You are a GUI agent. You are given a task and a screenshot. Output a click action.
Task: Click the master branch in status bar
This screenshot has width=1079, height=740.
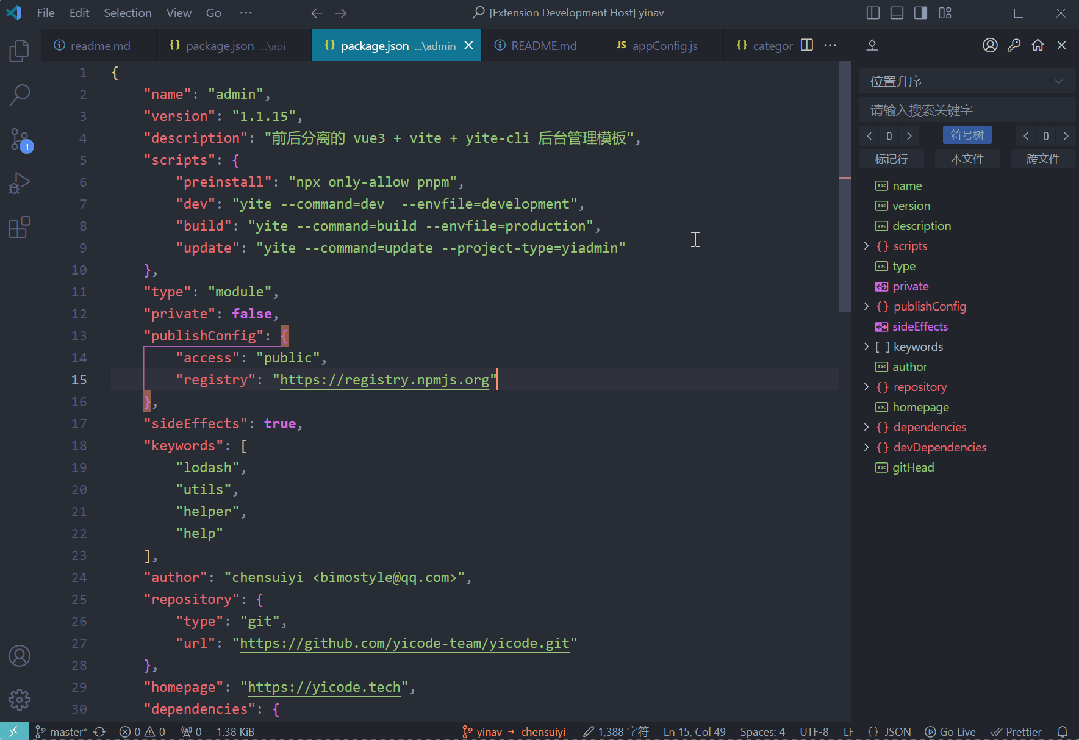[62, 732]
